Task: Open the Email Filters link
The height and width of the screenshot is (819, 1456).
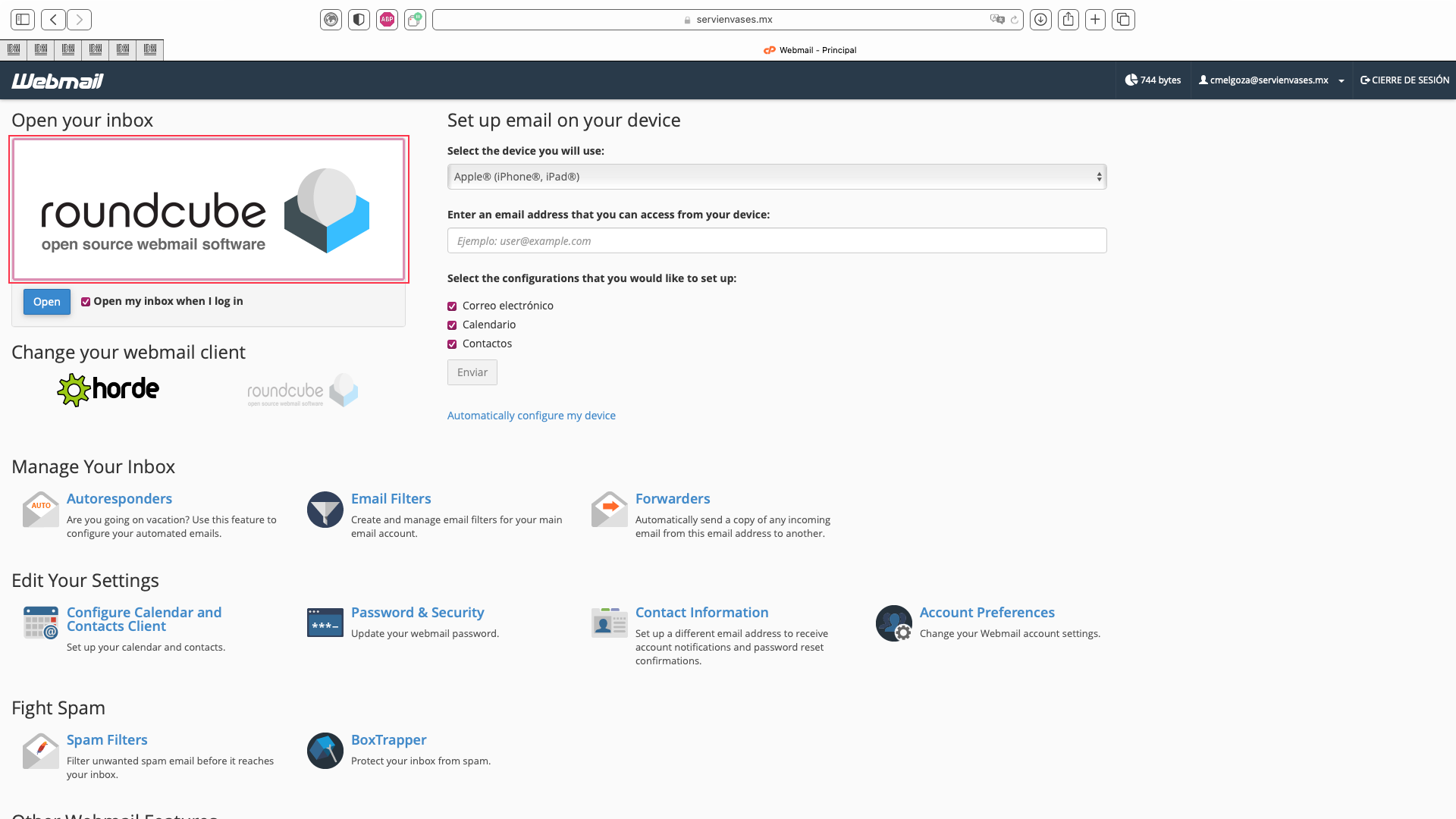Action: pyautogui.click(x=391, y=499)
